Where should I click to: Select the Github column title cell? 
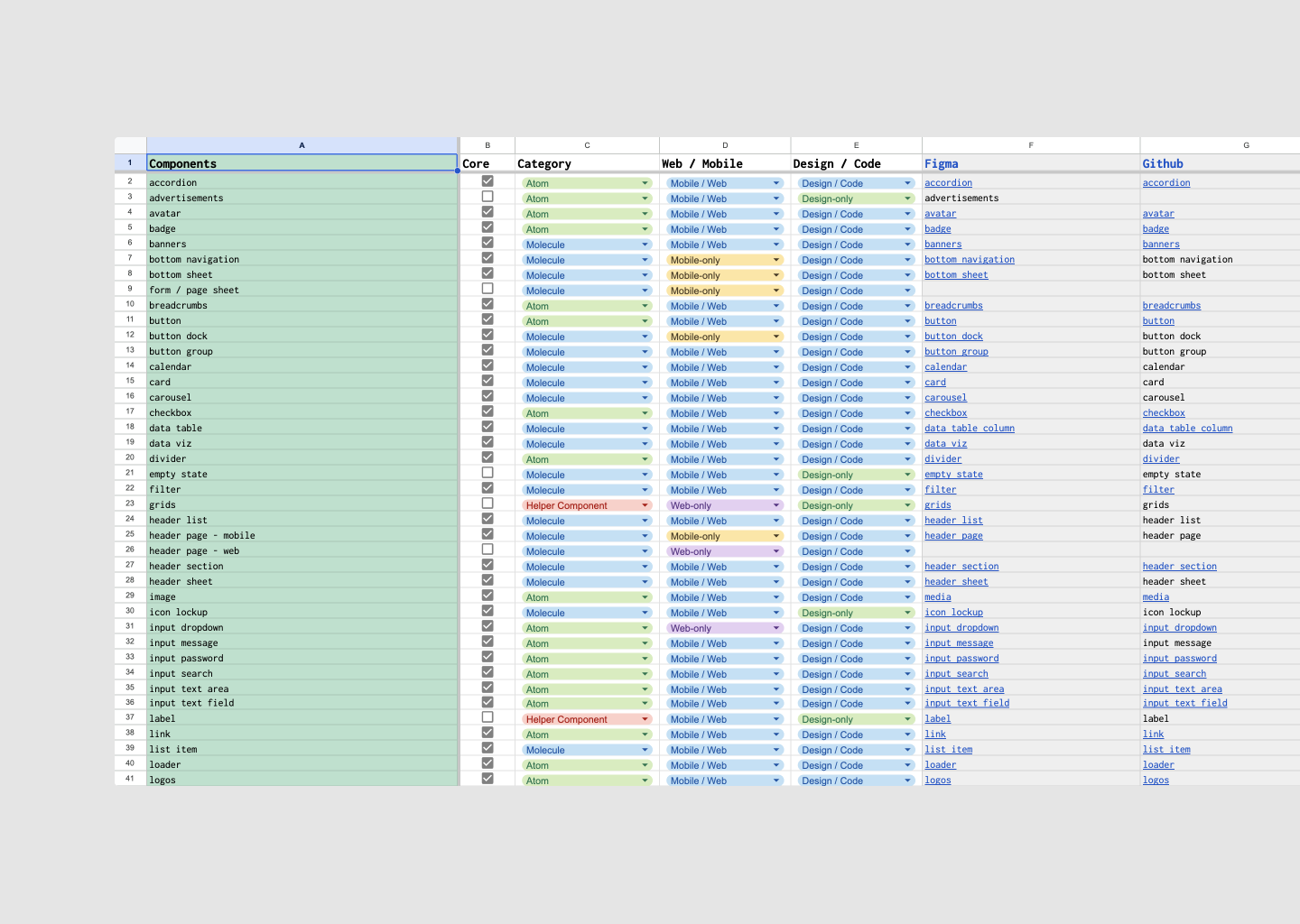[x=1221, y=163]
